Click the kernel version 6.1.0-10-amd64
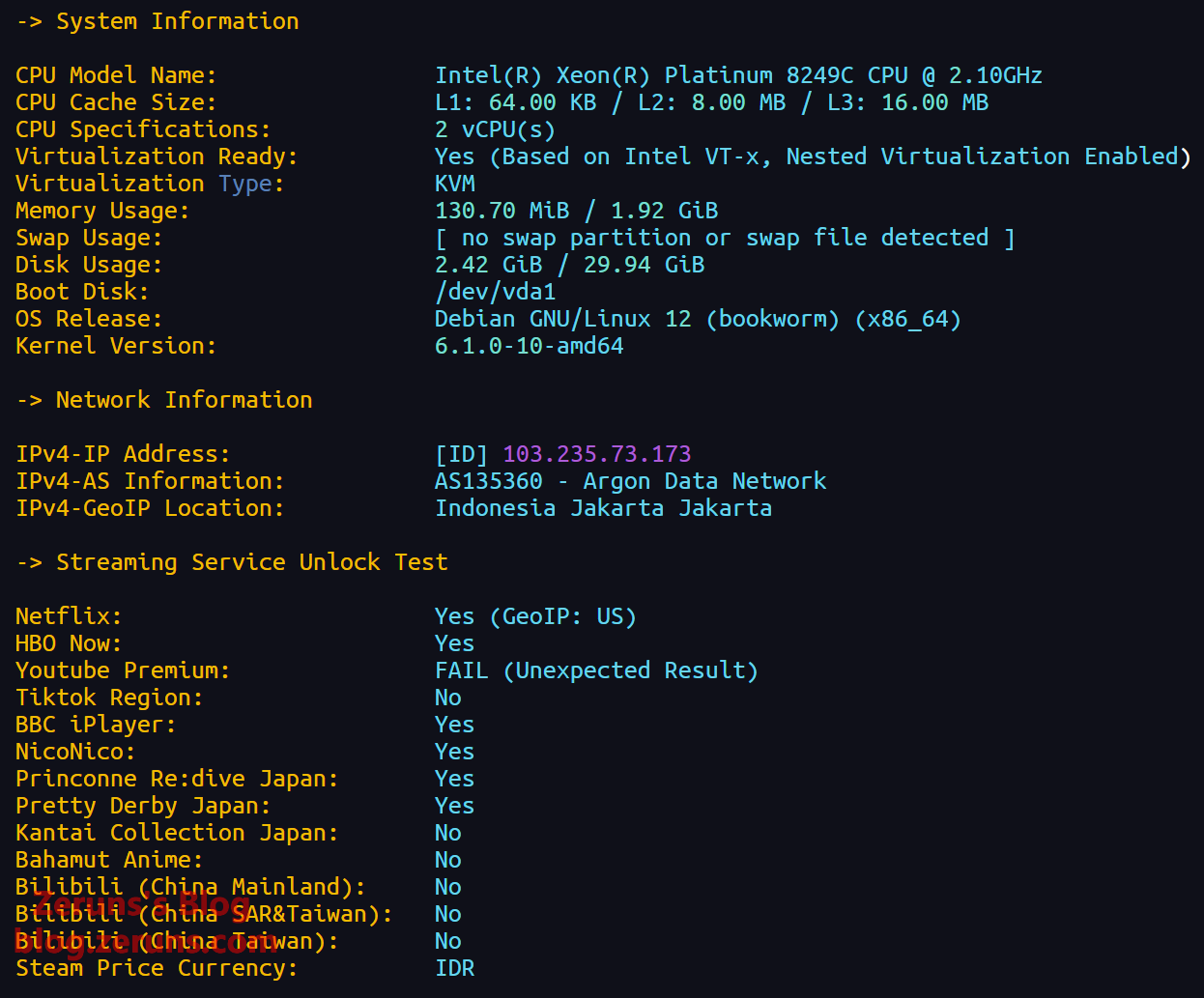Screen dimensions: 1204x998 [529, 346]
